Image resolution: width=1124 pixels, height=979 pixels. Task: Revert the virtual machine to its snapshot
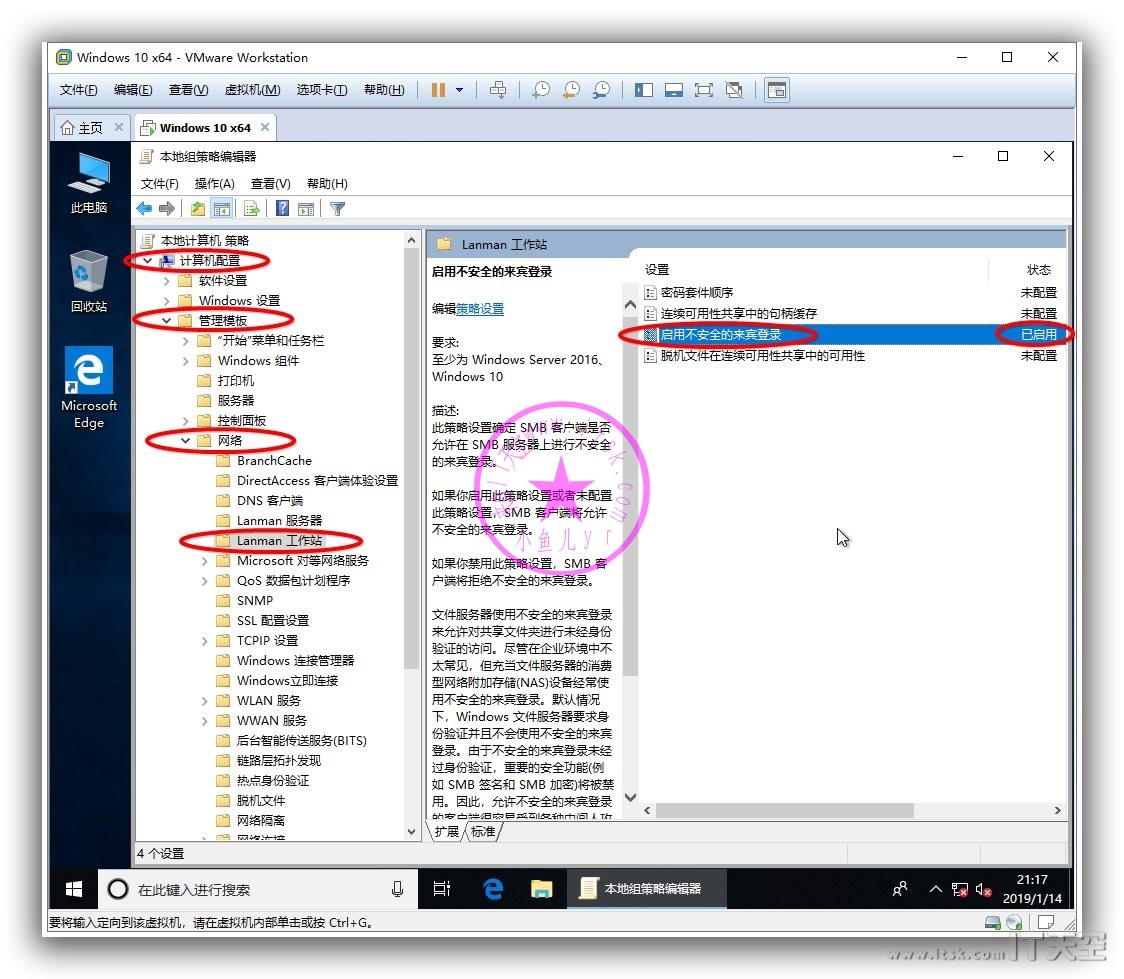(x=571, y=90)
